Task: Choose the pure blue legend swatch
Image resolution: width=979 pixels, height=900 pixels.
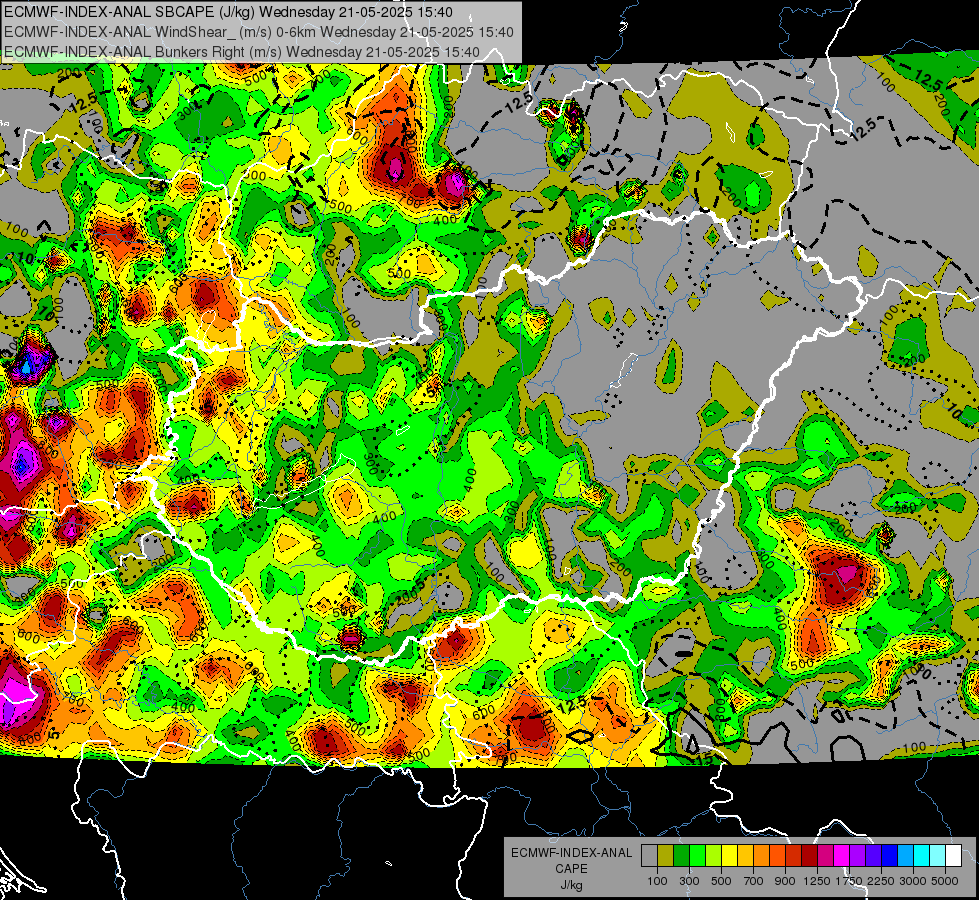Action: pos(890,856)
